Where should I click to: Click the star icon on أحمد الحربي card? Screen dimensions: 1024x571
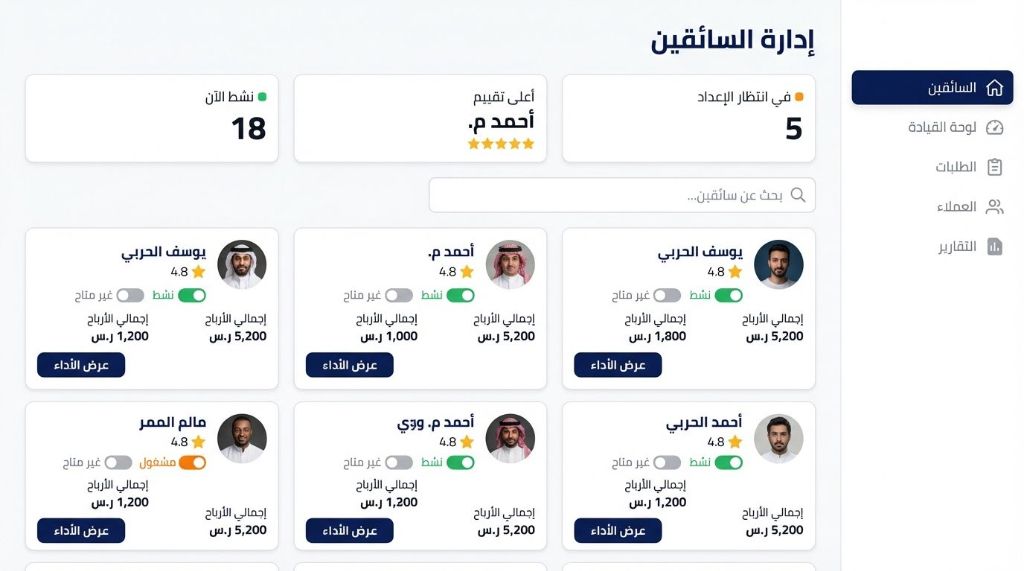(x=735, y=442)
